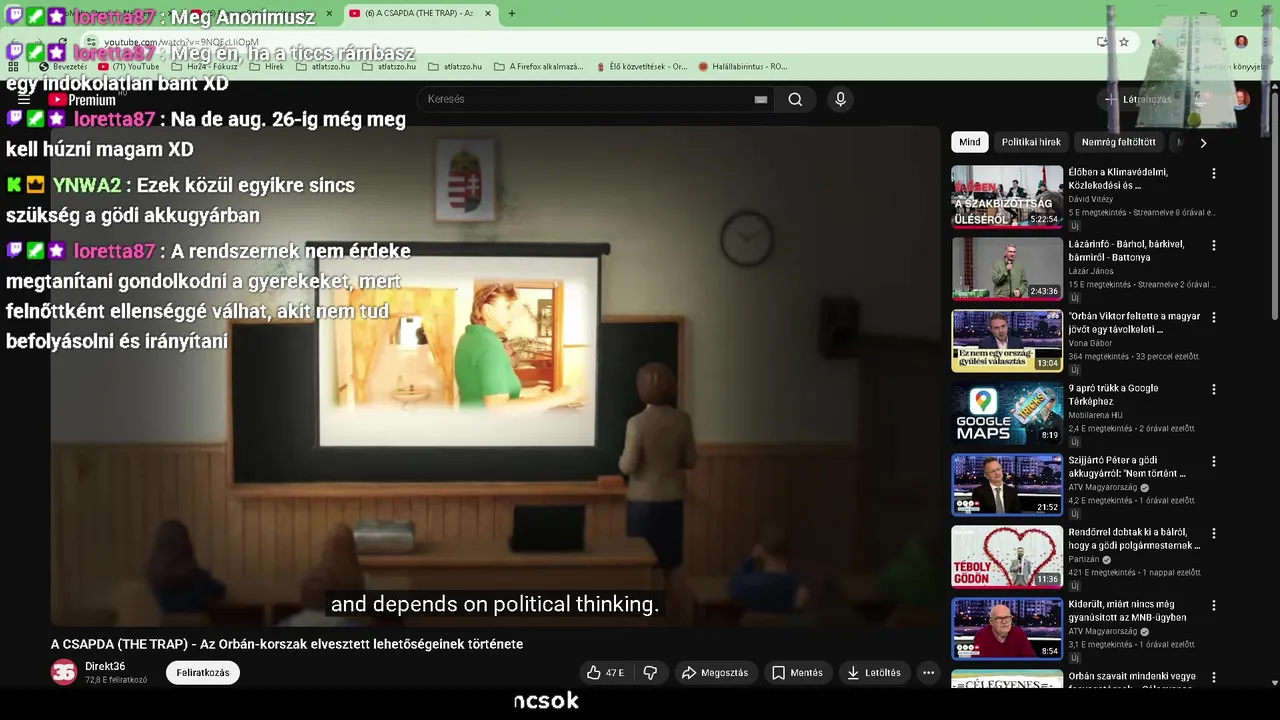This screenshot has height=720, width=1280.
Task: Open the YouTube account avatar menu
Action: [x=1241, y=99]
